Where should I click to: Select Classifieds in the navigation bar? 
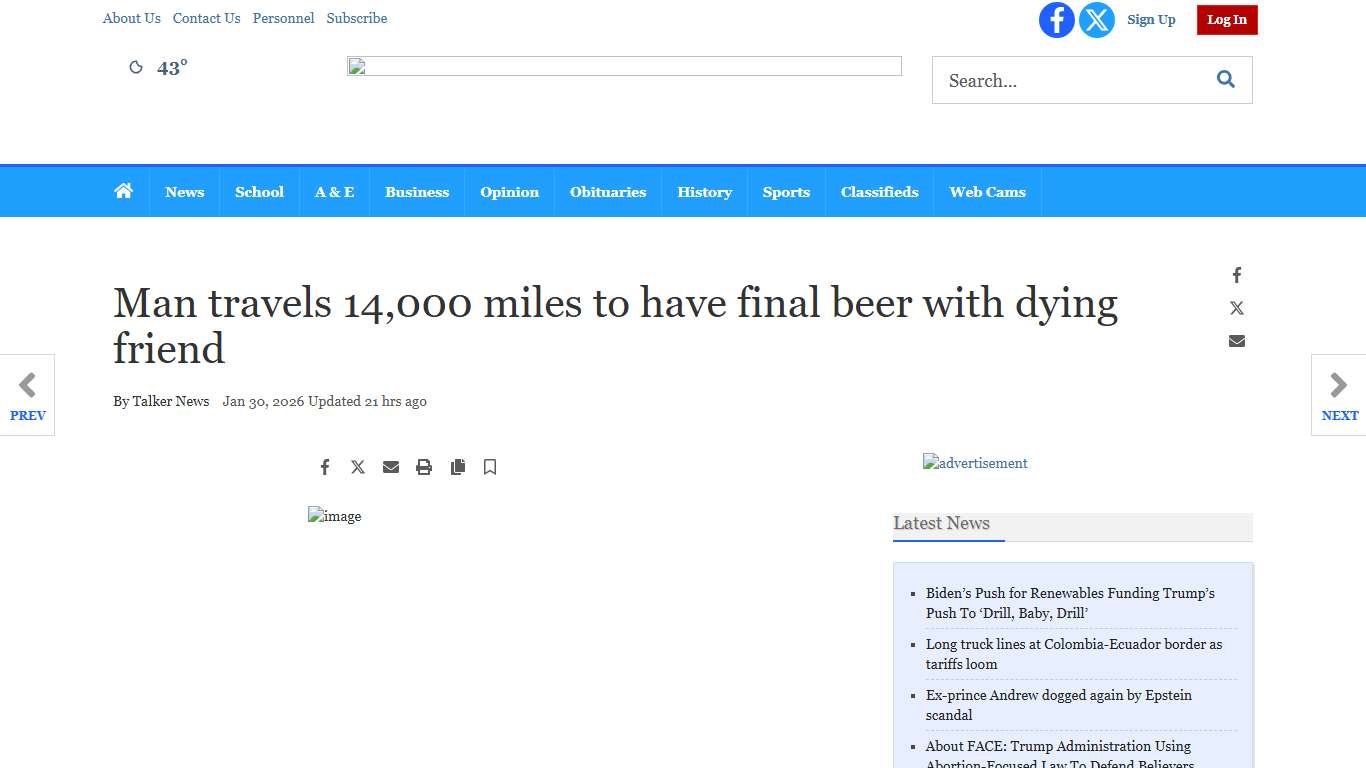point(880,192)
